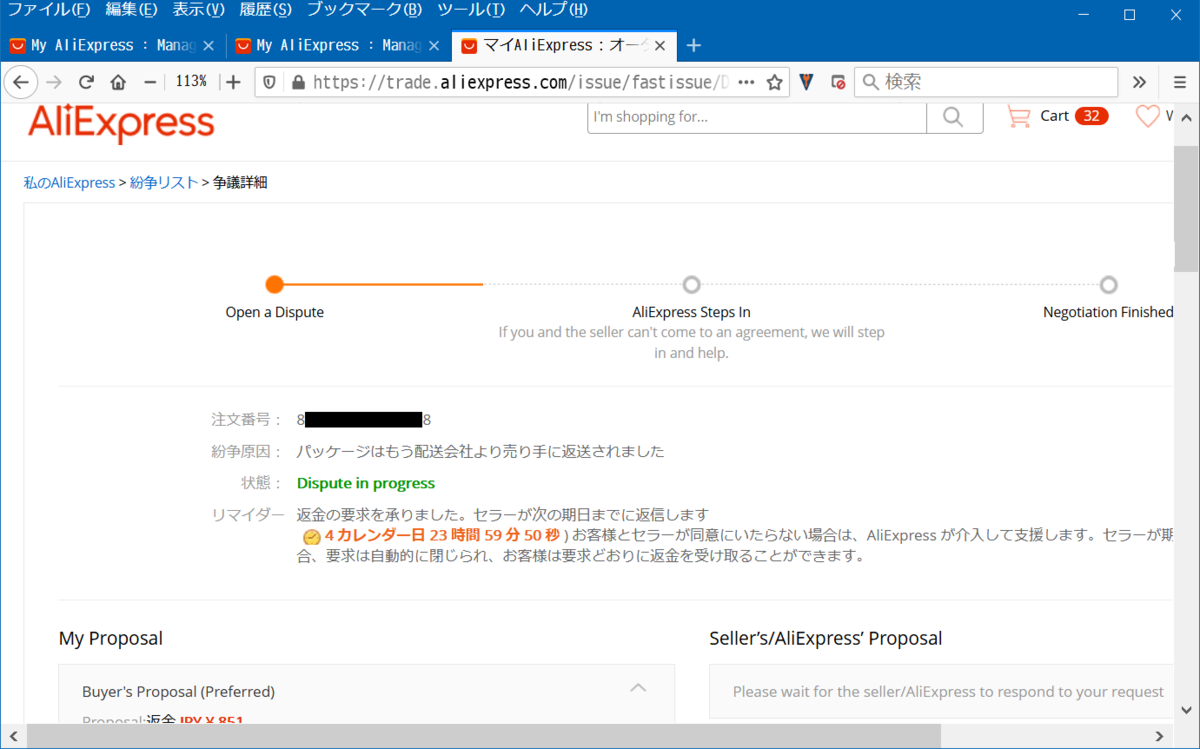The image size is (1200, 749).
Task: Click the AliExpress Steps In step circle
Action: pos(691,284)
